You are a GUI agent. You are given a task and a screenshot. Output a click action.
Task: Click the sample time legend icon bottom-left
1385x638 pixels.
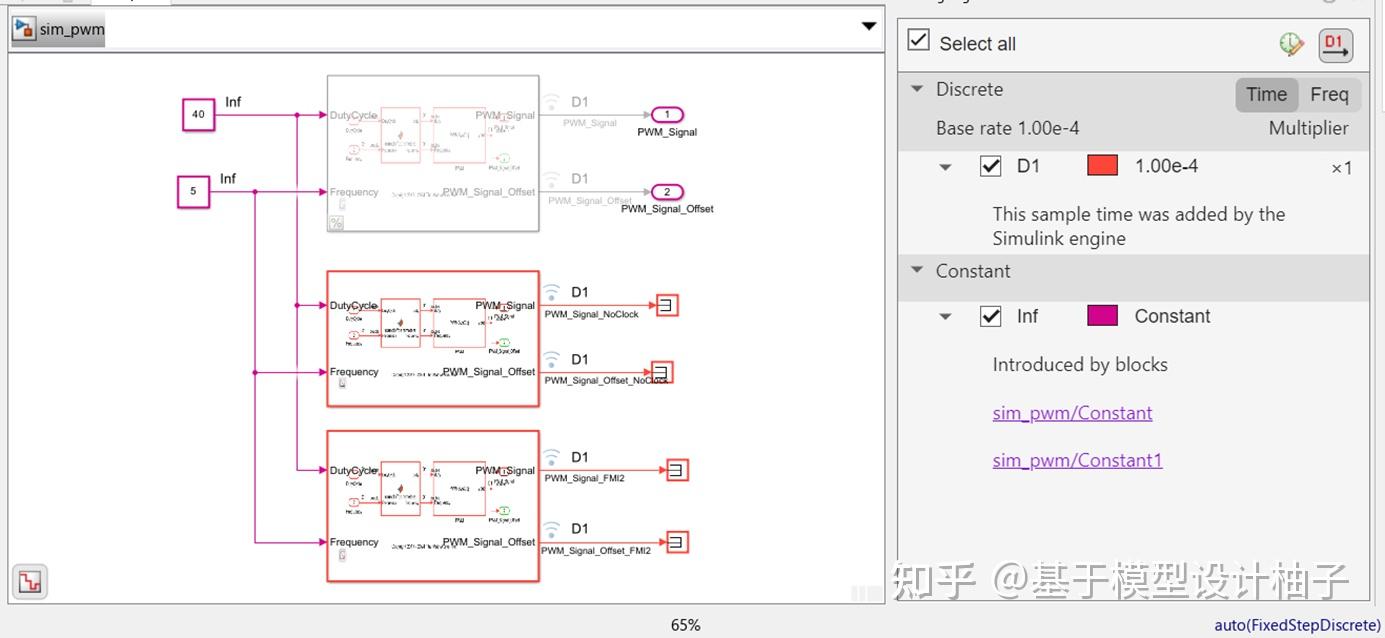pyautogui.click(x=29, y=581)
